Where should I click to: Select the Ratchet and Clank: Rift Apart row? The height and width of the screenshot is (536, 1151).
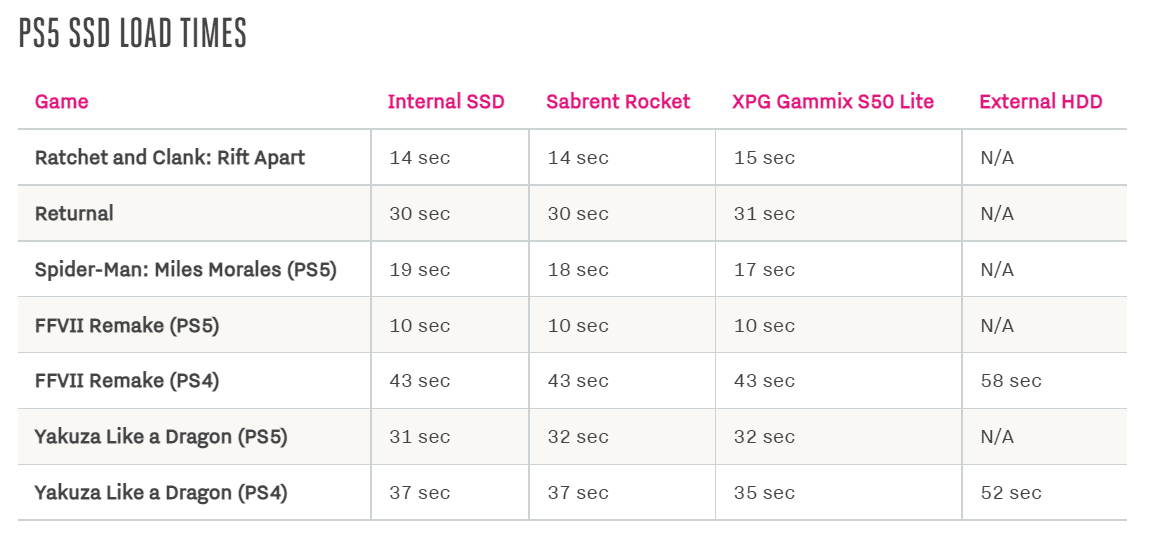170,157
